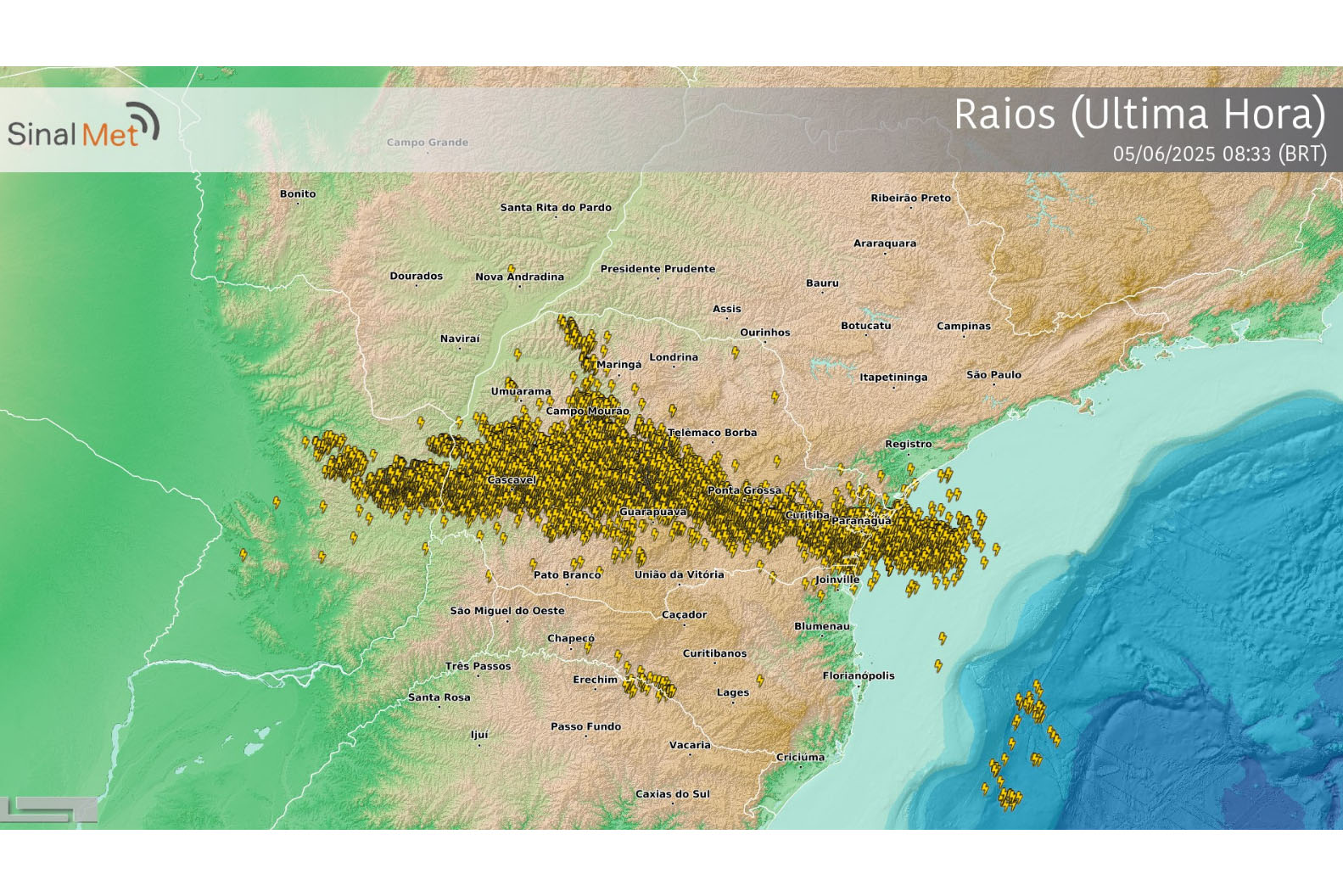Click the Passo Fundo label
The image size is (1343, 896).
coord(585,727)
